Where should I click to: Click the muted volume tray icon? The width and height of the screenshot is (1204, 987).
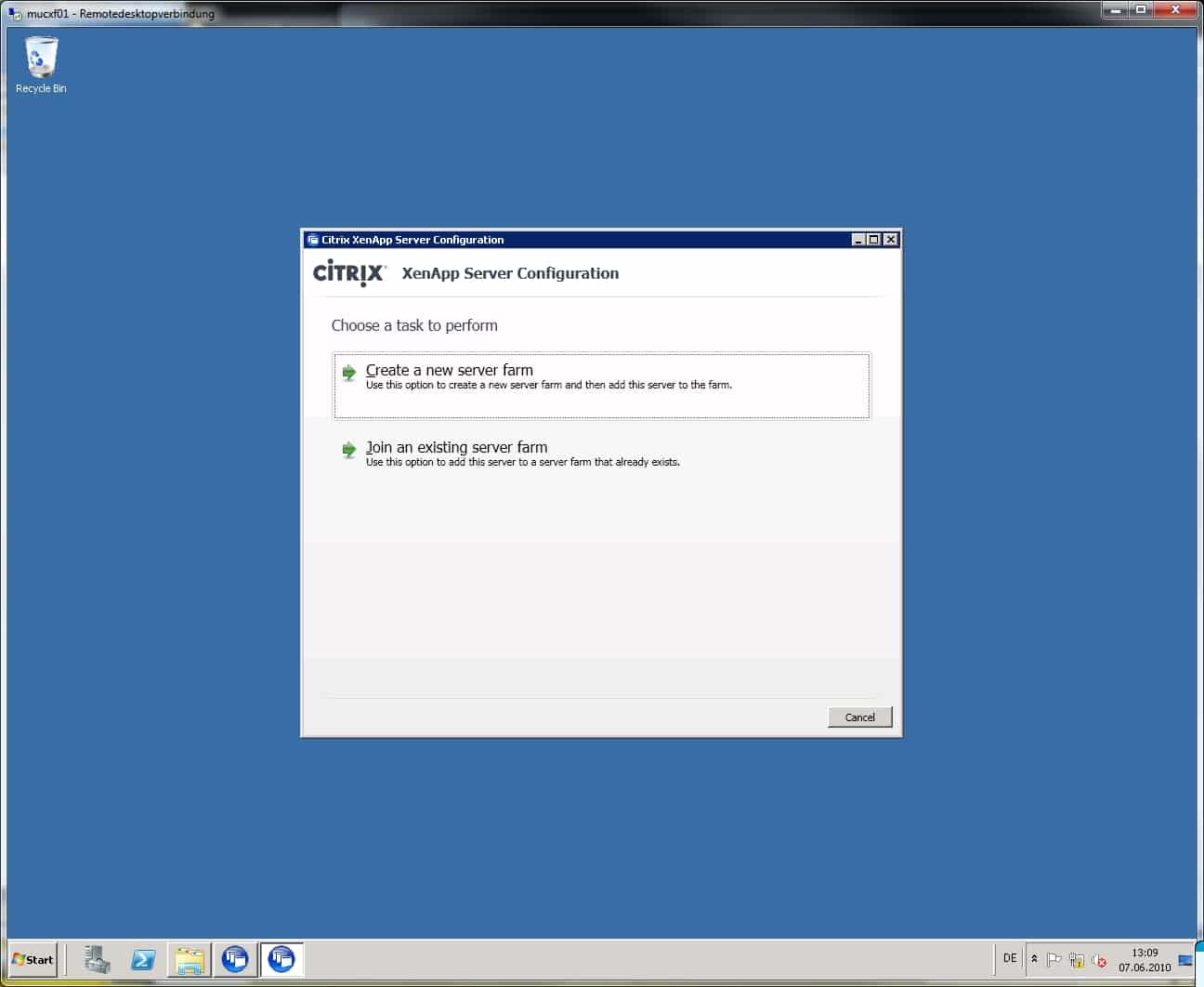[1099, 960]
